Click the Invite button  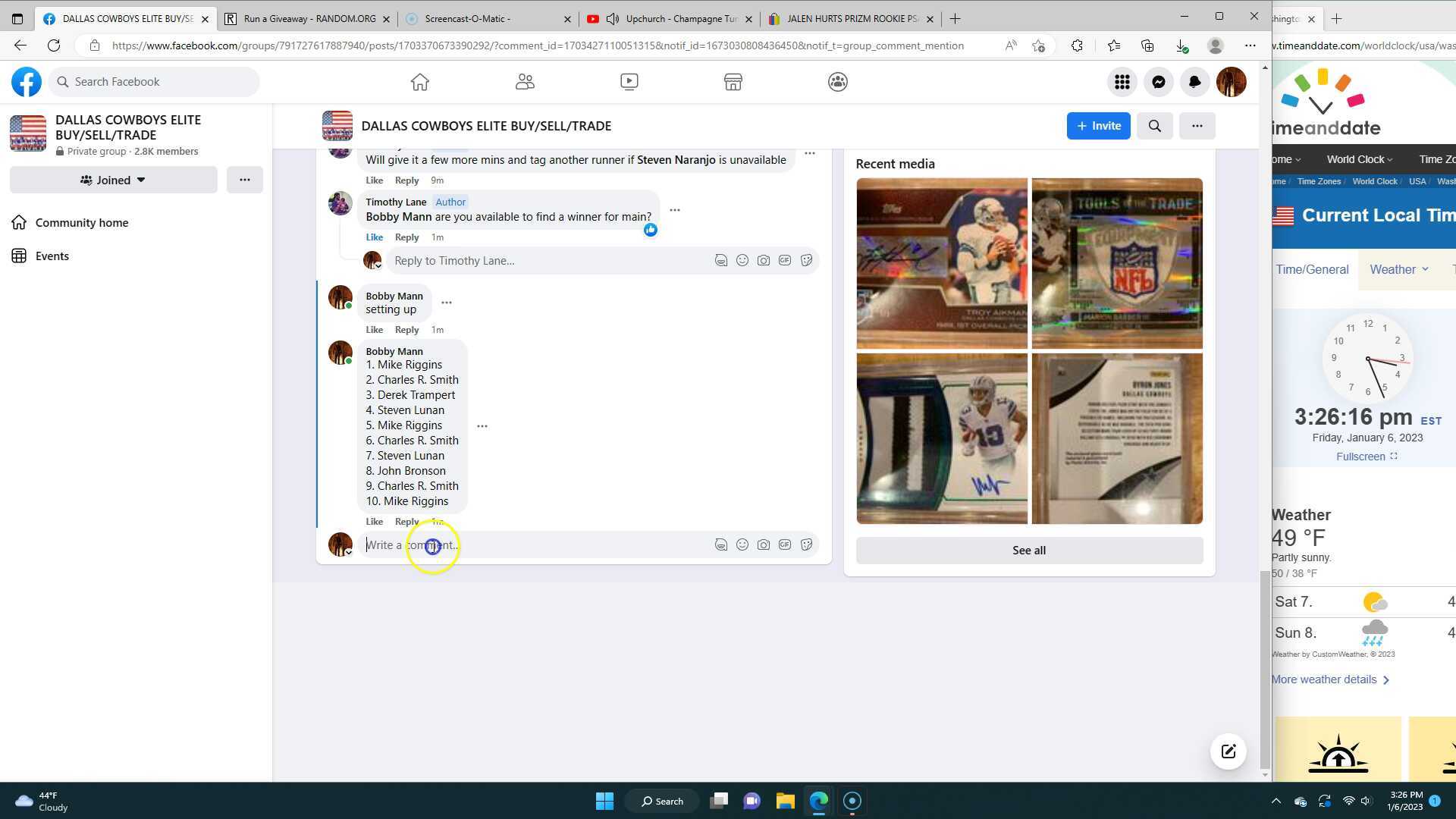[x=1097, y=126]
